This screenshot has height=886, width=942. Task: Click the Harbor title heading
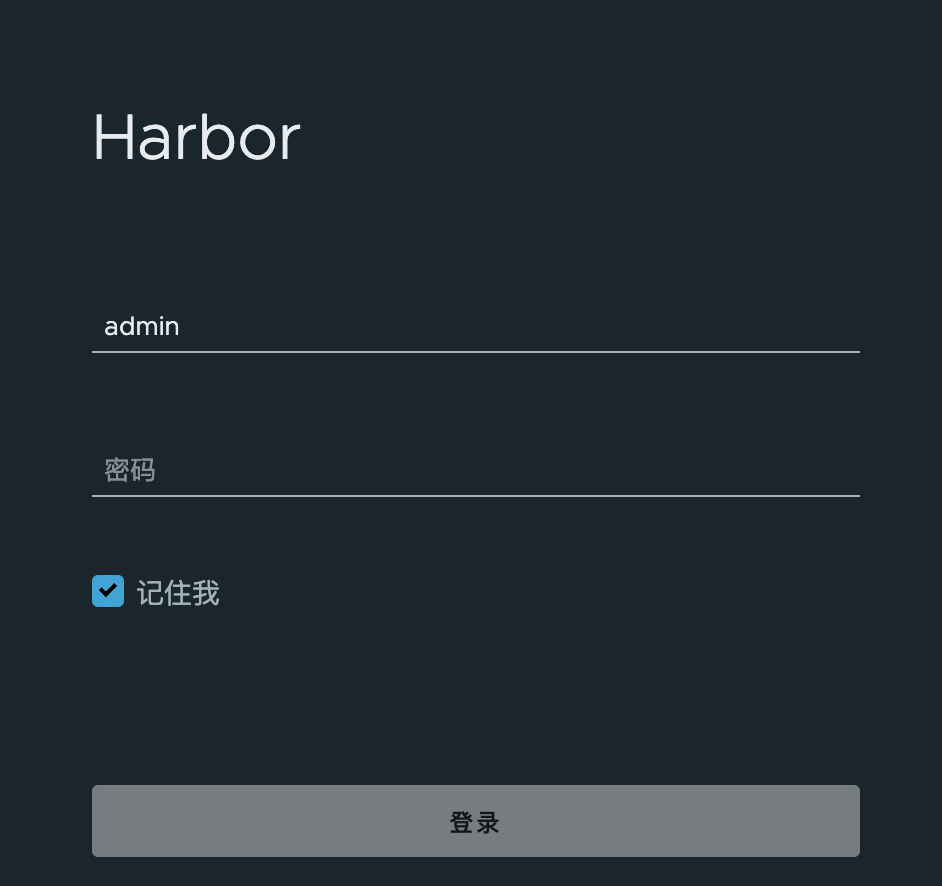tap(196, 138)
